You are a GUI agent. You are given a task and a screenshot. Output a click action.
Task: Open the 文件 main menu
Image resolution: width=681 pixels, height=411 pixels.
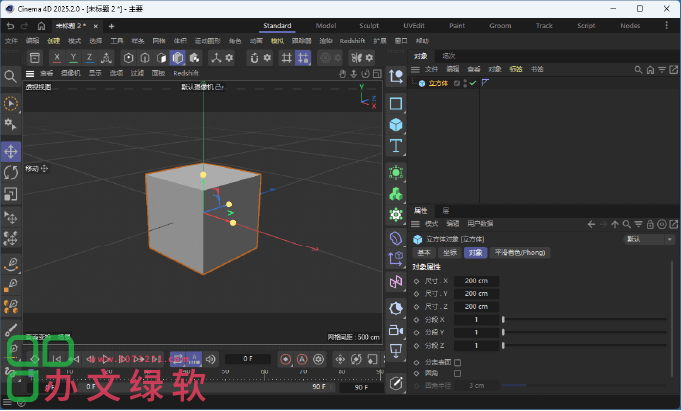pyautogui.click(x=11, y=41)
